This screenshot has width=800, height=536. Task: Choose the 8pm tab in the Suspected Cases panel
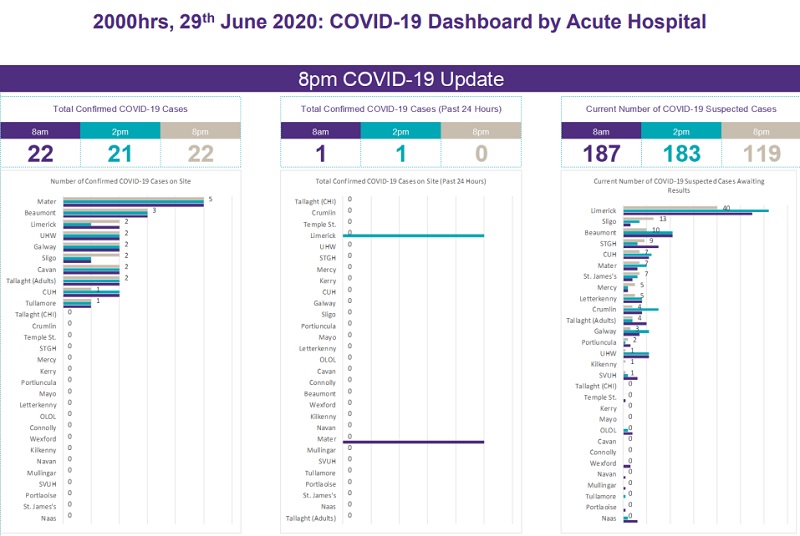point(761,131)
